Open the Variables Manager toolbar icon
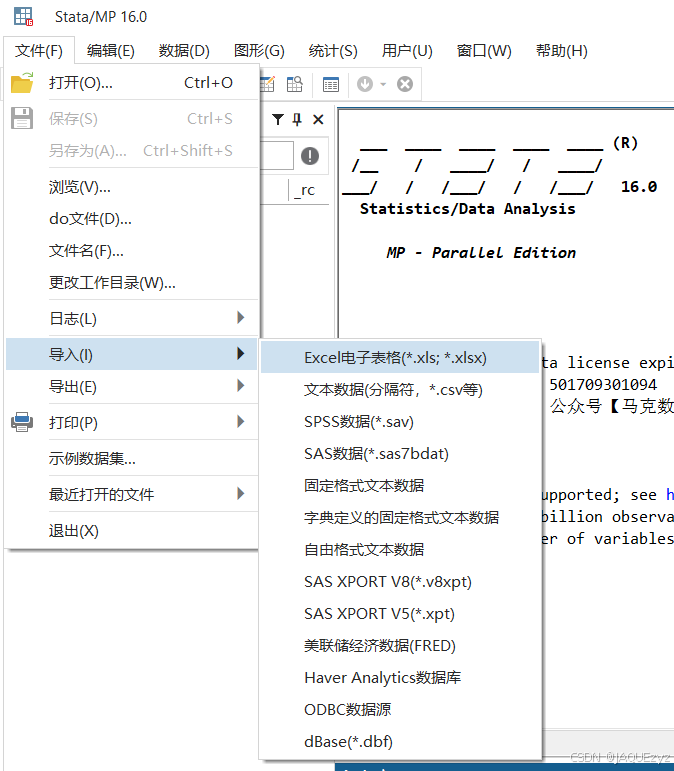 point(331,84)
